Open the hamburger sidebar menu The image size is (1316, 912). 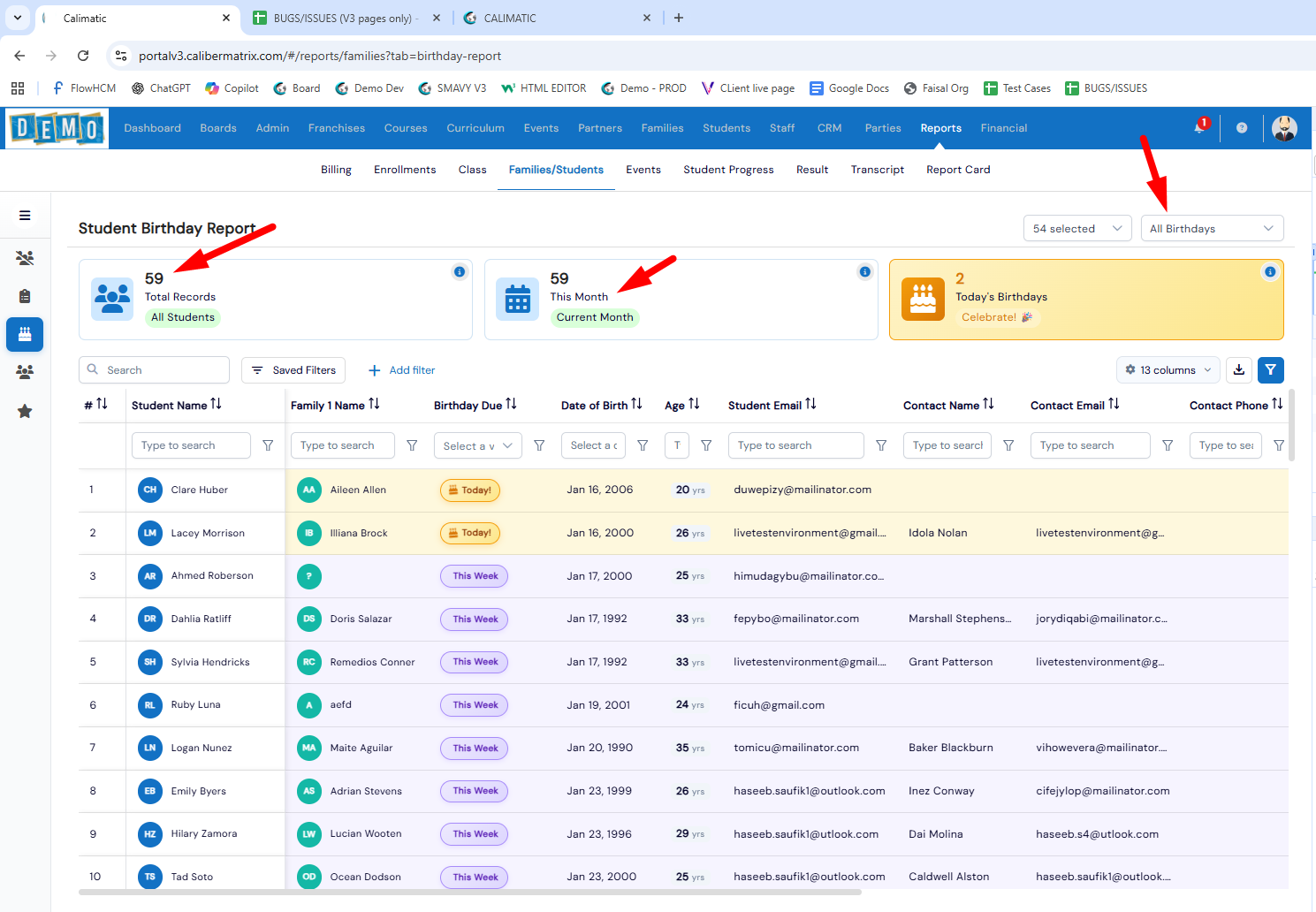pos(25,216)
